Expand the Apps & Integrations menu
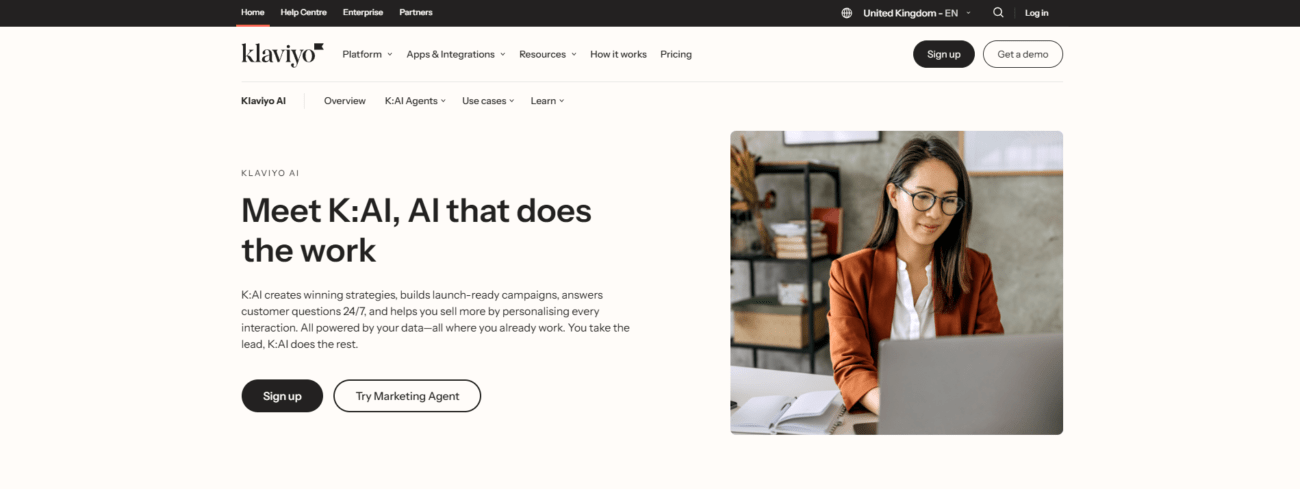 [456, 54]
